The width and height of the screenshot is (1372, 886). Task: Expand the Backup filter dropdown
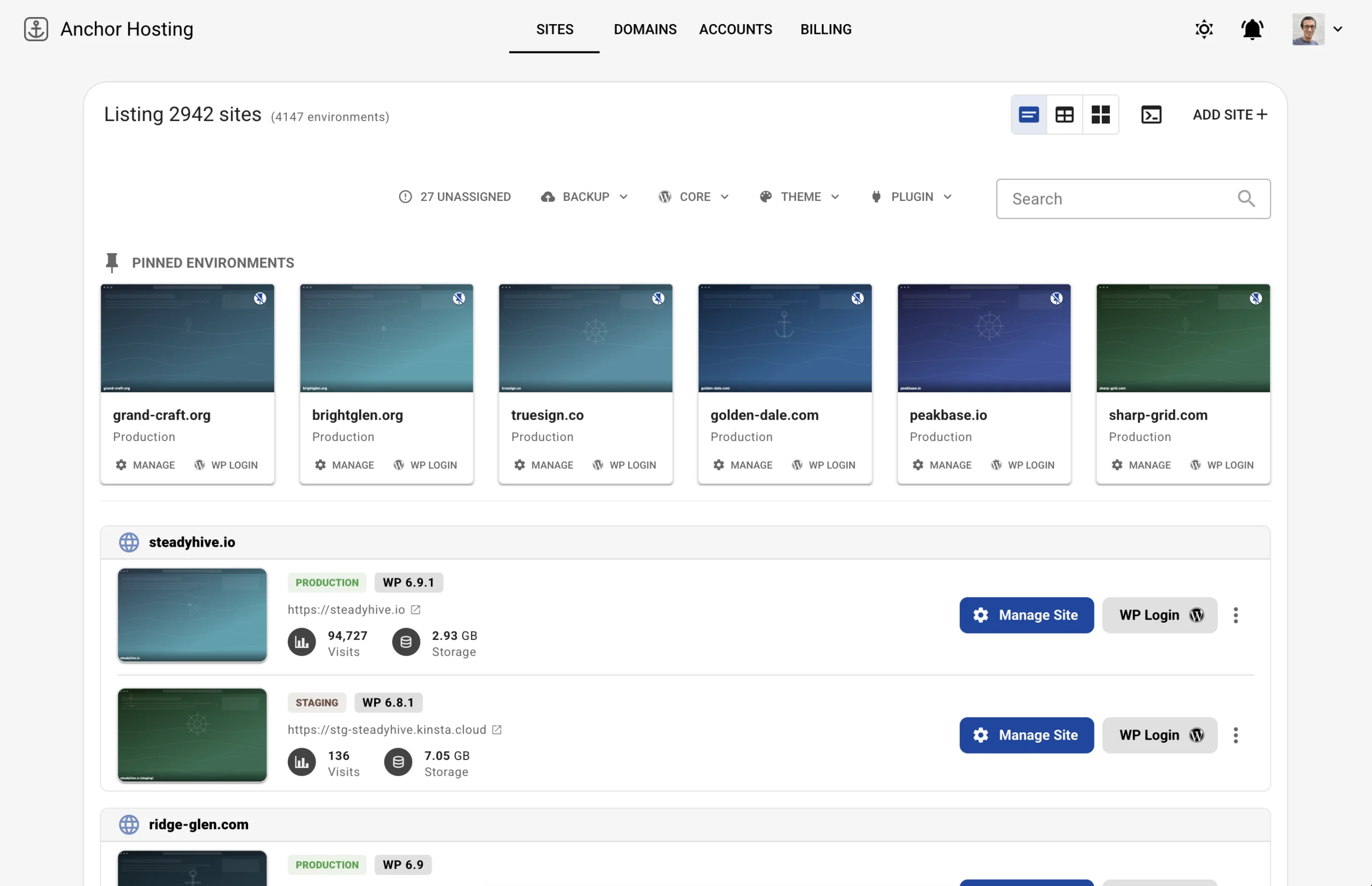[584, 197]
